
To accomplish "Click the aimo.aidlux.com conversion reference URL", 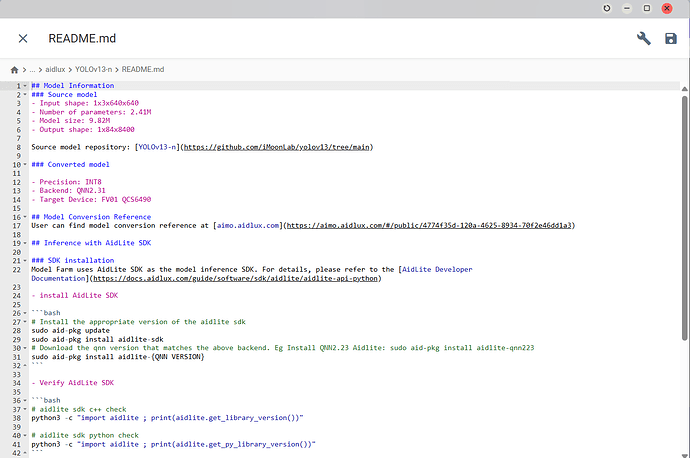I will [x=428, y=226].
